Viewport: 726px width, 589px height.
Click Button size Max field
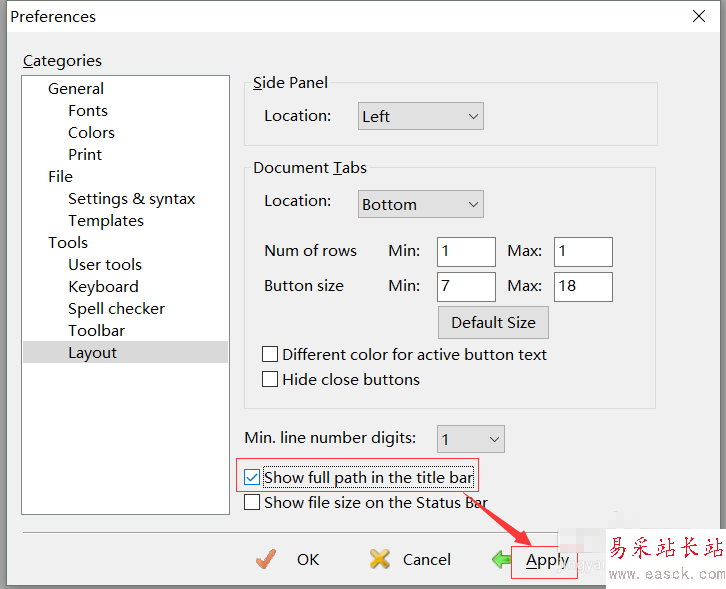point(583,286)
